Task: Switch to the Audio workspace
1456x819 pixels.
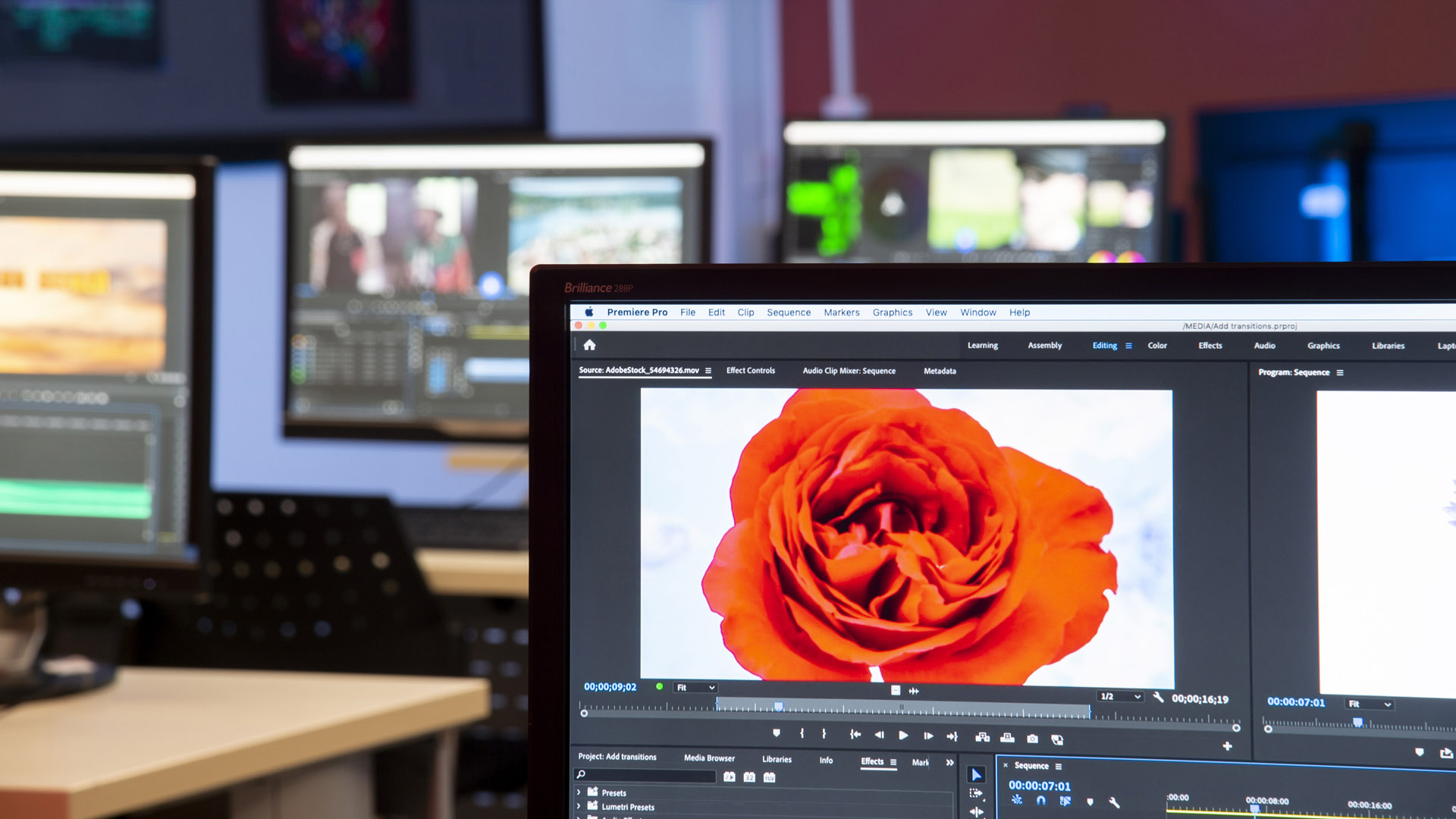Action: 1264,346
